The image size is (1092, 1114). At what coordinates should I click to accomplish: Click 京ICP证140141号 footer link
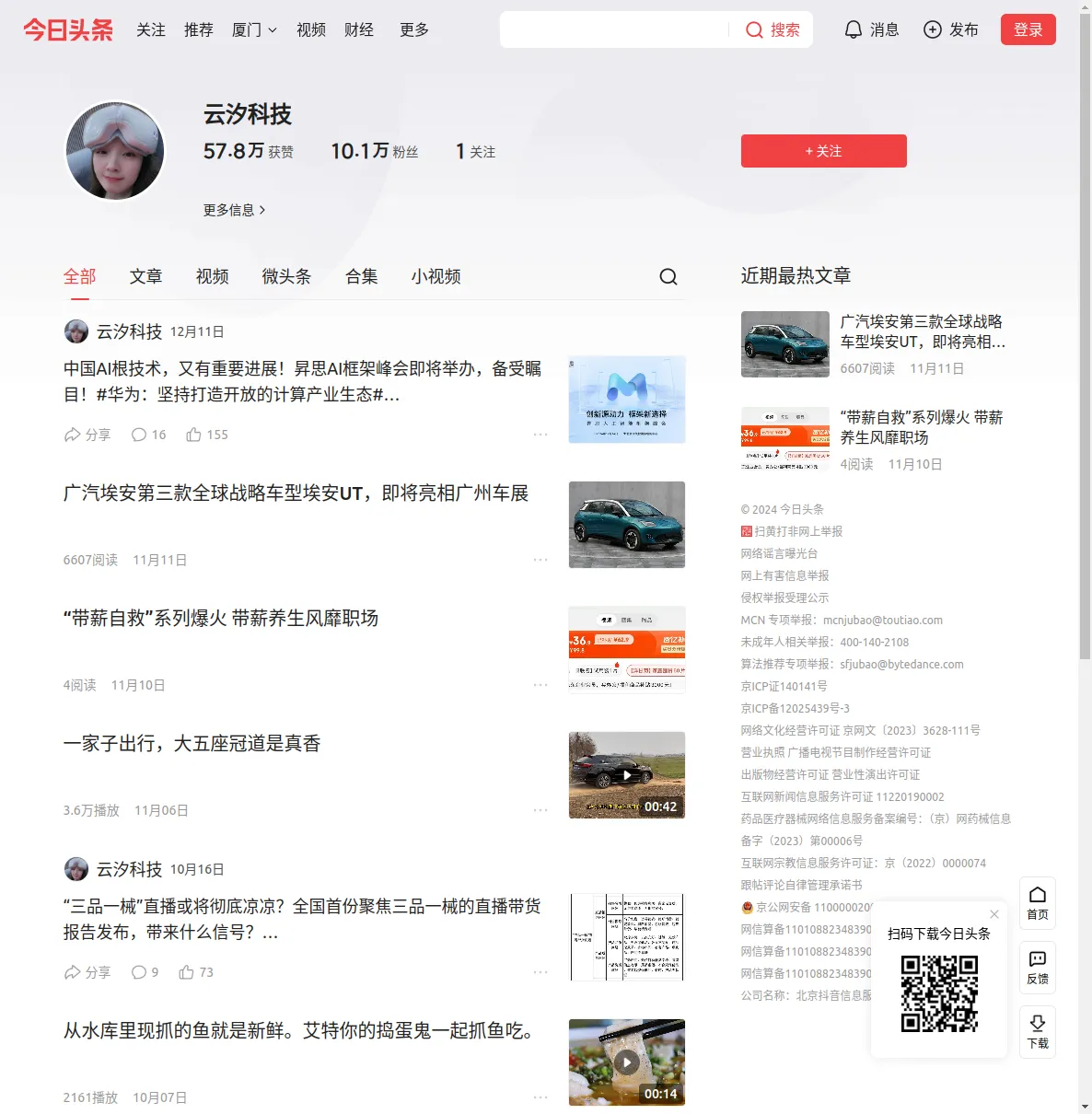(x=784, y=686)
